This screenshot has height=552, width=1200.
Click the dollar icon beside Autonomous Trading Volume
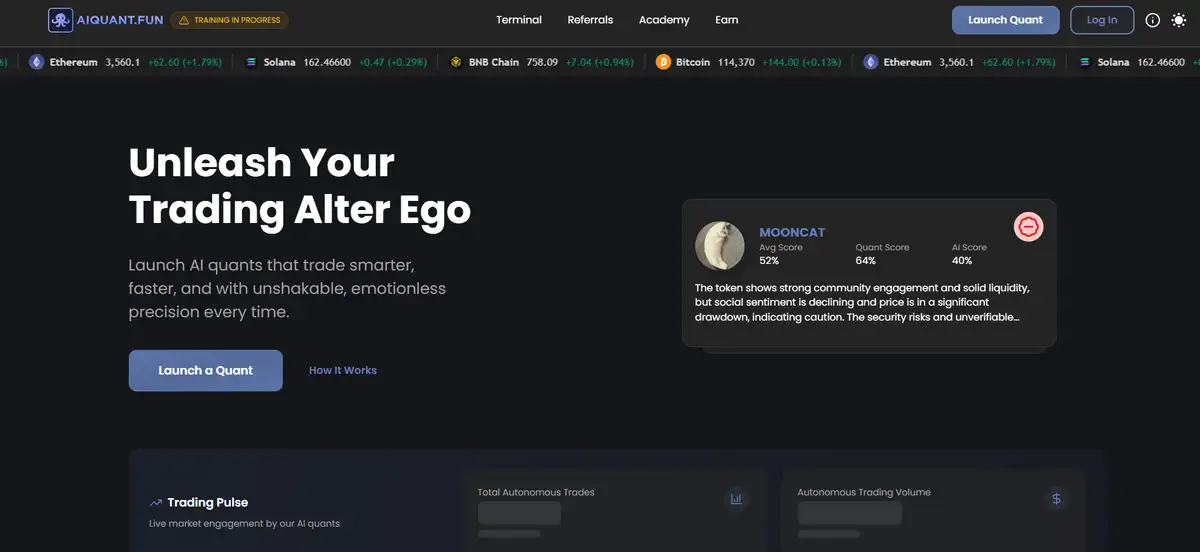point(1056,498)
